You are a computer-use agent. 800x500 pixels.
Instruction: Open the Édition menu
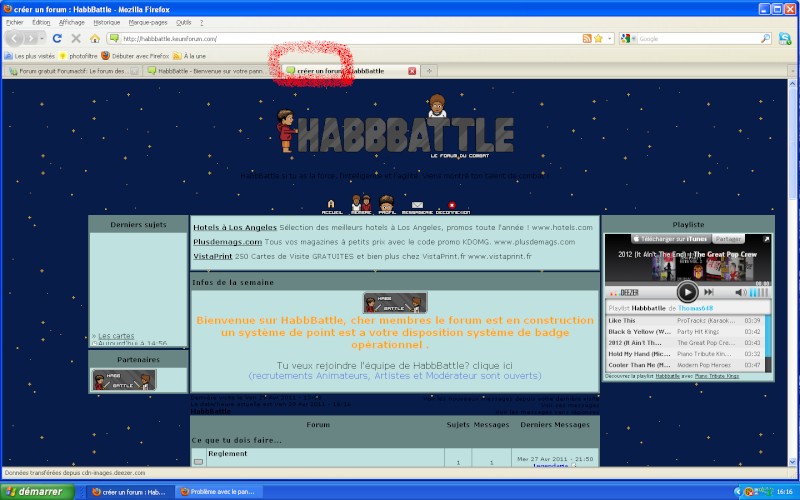tap(41, 22)
